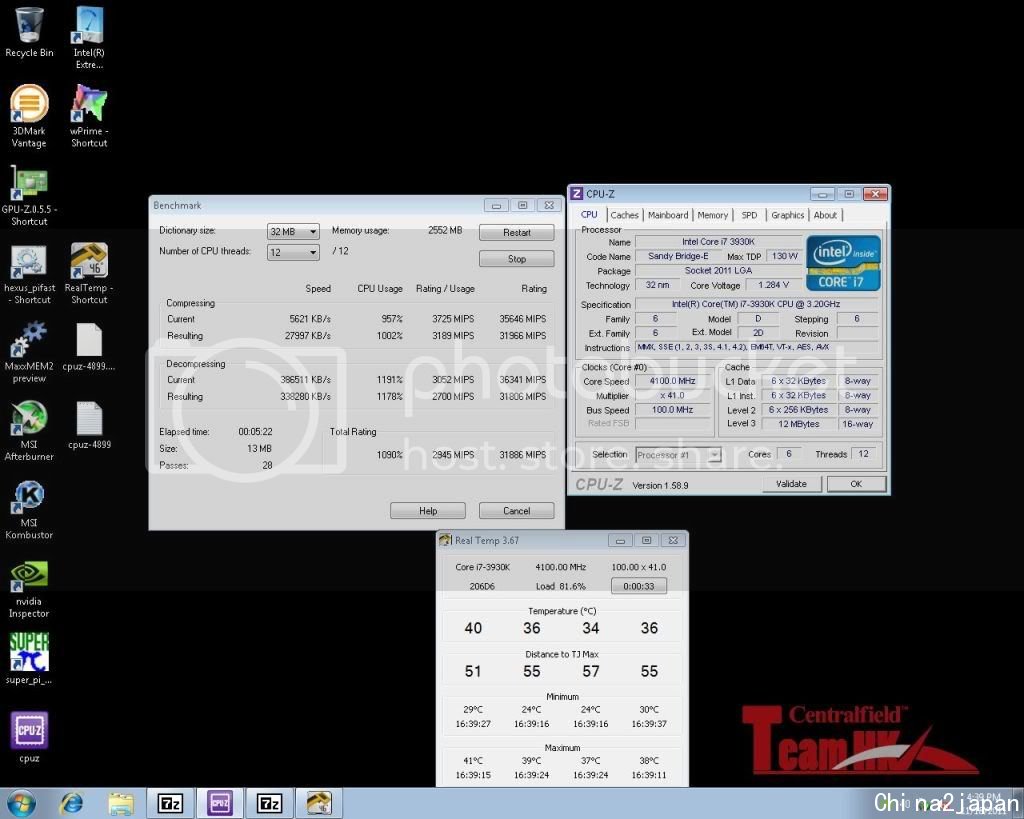
Task: Click the Core Voltage value "1.284 V"
Action: point(773,285)
